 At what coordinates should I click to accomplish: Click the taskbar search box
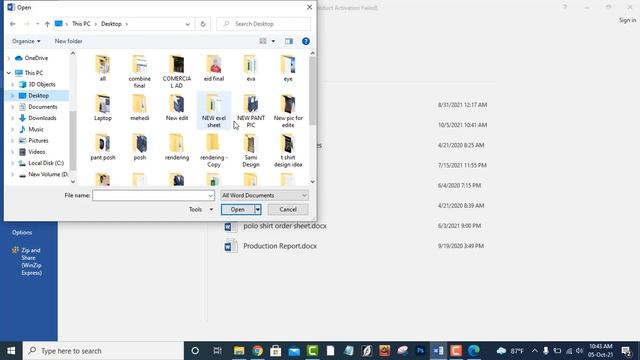click(x=103, y=351)
